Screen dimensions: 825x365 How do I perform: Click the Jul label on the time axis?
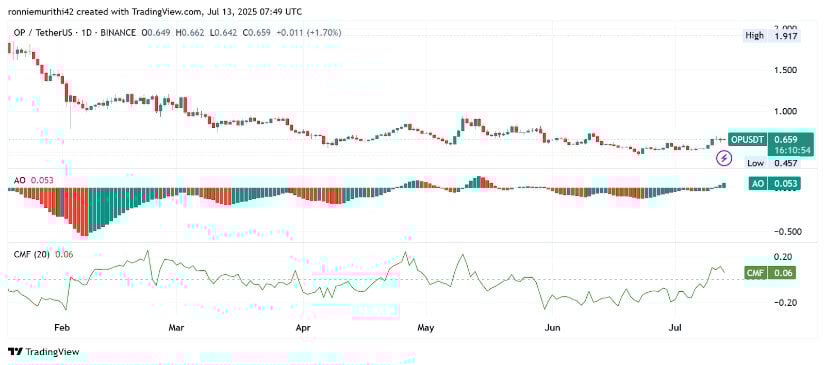(x=675, y=328)
